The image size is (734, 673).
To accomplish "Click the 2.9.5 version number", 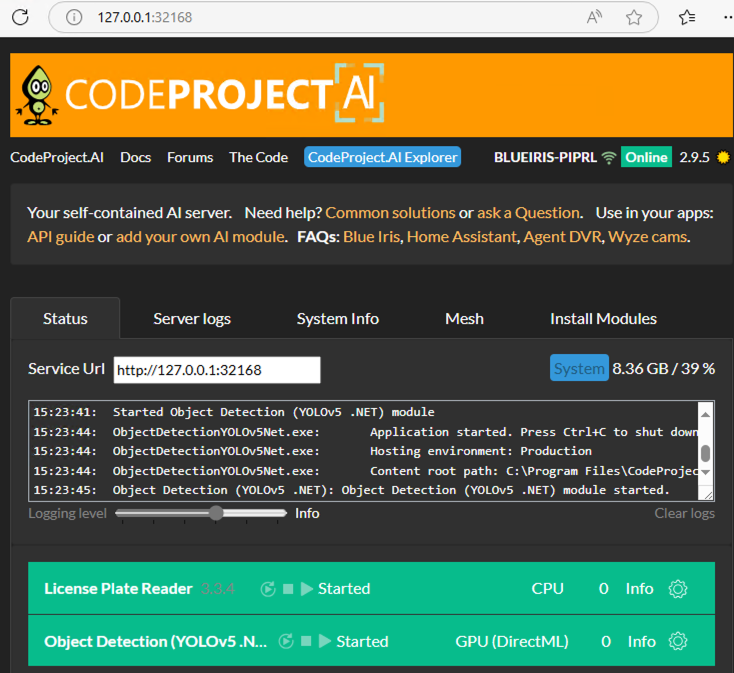I will coord(694,157).
